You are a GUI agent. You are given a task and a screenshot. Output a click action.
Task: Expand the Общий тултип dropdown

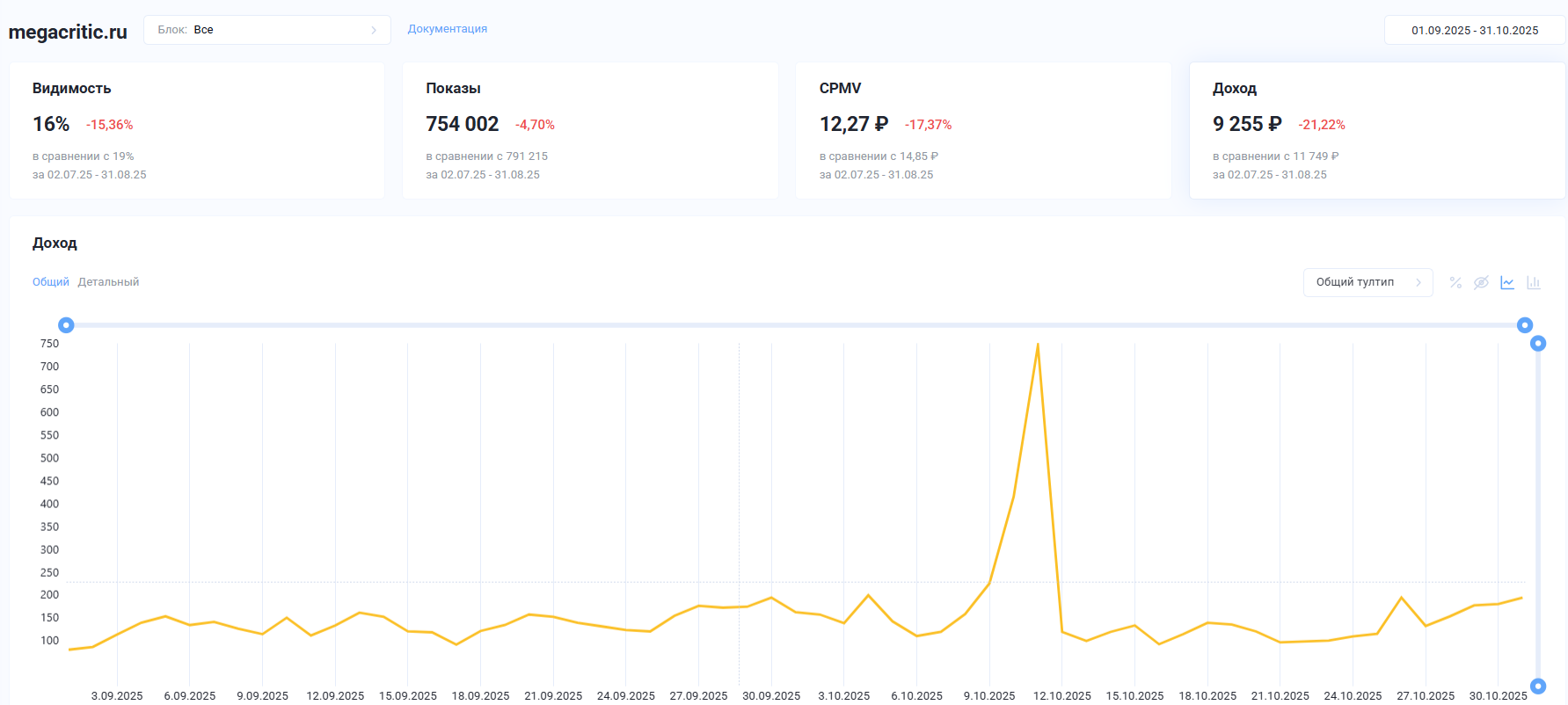[x=1367, y=282]
